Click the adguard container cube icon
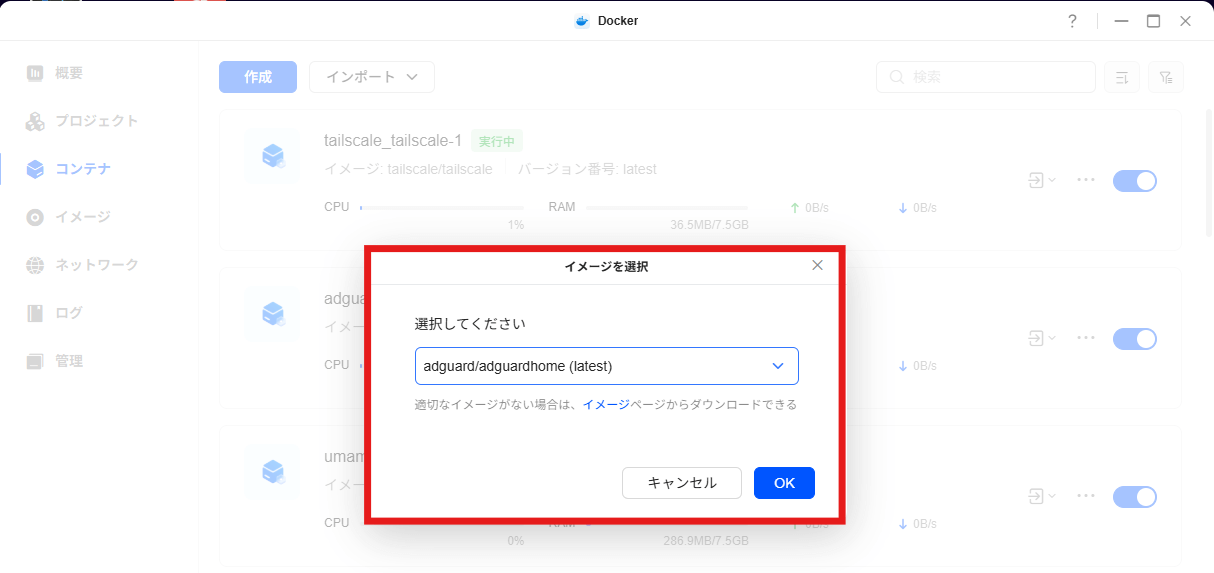 272,314
